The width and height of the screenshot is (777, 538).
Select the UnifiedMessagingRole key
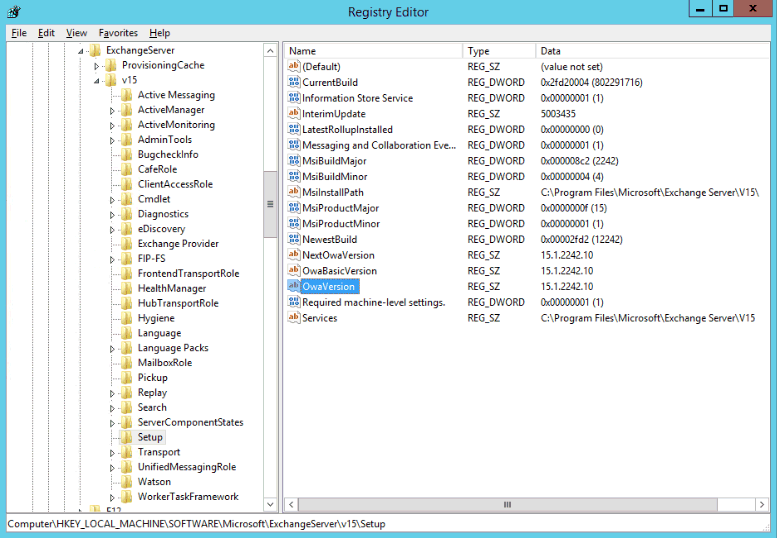tap(187, 467)
